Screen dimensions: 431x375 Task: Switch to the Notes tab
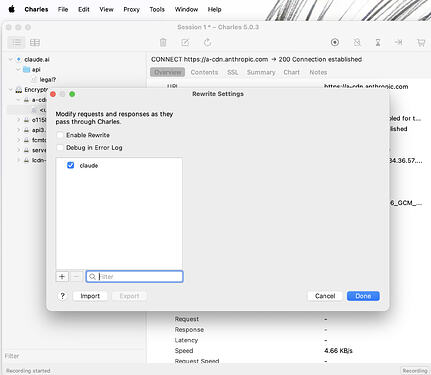(318, 72)
